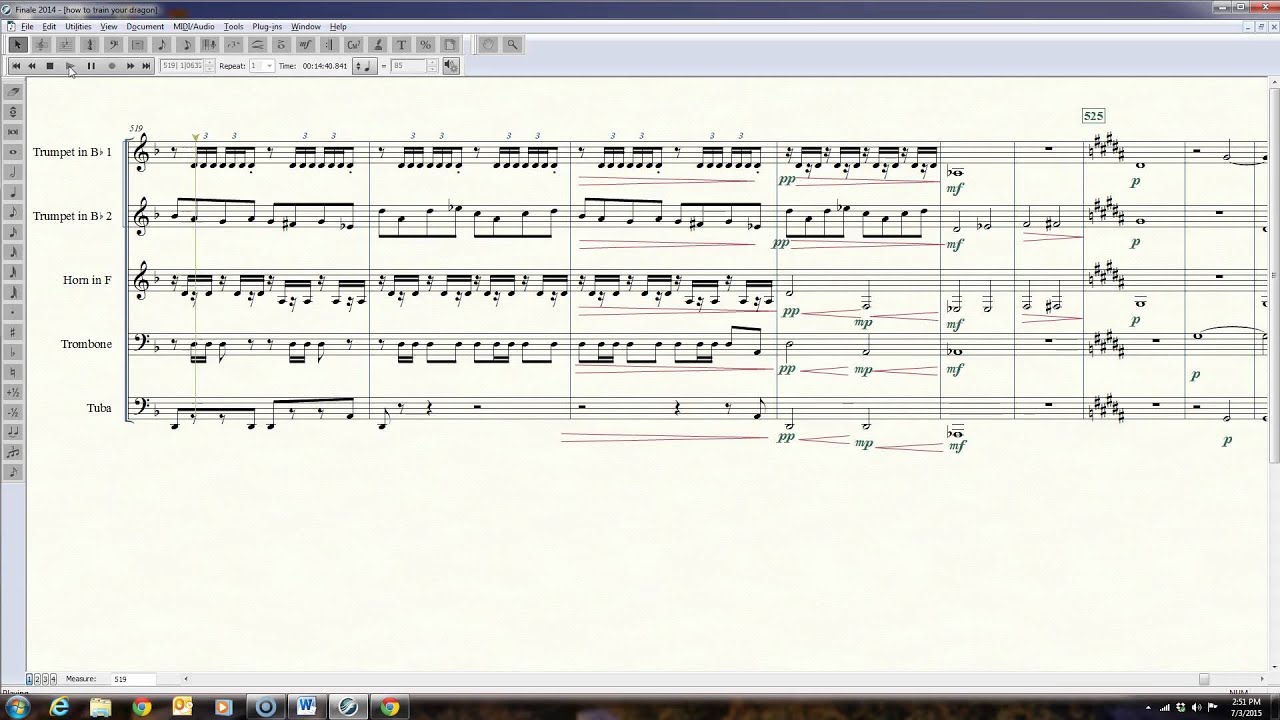
Task: Click the Trumpet in Bb 1 staff name
Action: point(72,152)
